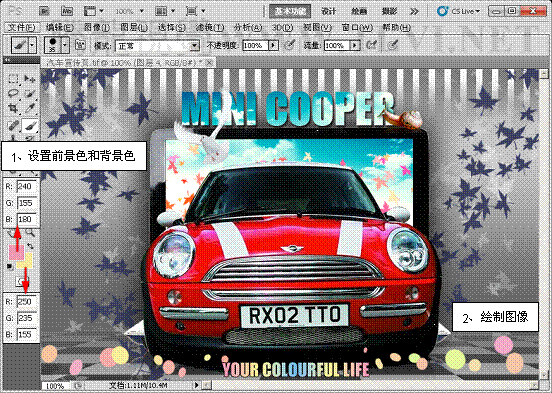Swap foreground and background colors icon

(x=30, y=246)
